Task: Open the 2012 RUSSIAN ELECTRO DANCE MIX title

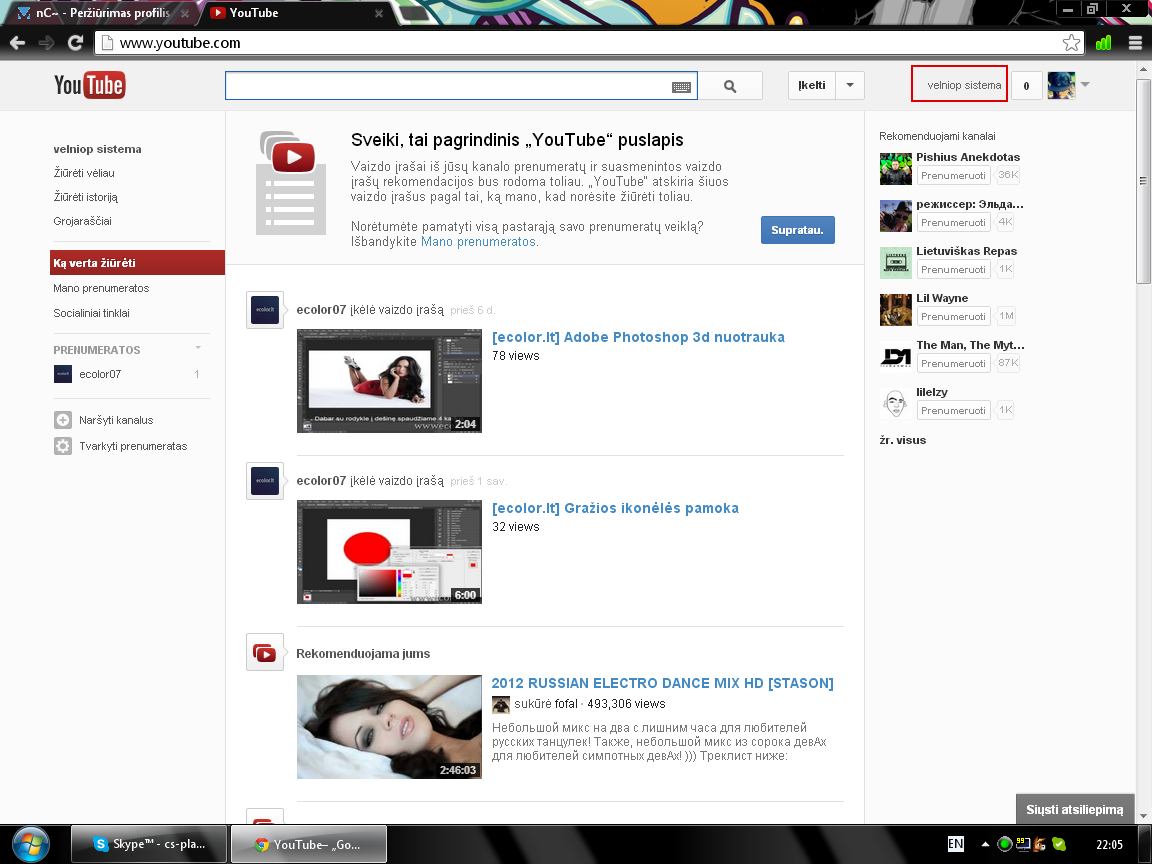Action: 663,683
